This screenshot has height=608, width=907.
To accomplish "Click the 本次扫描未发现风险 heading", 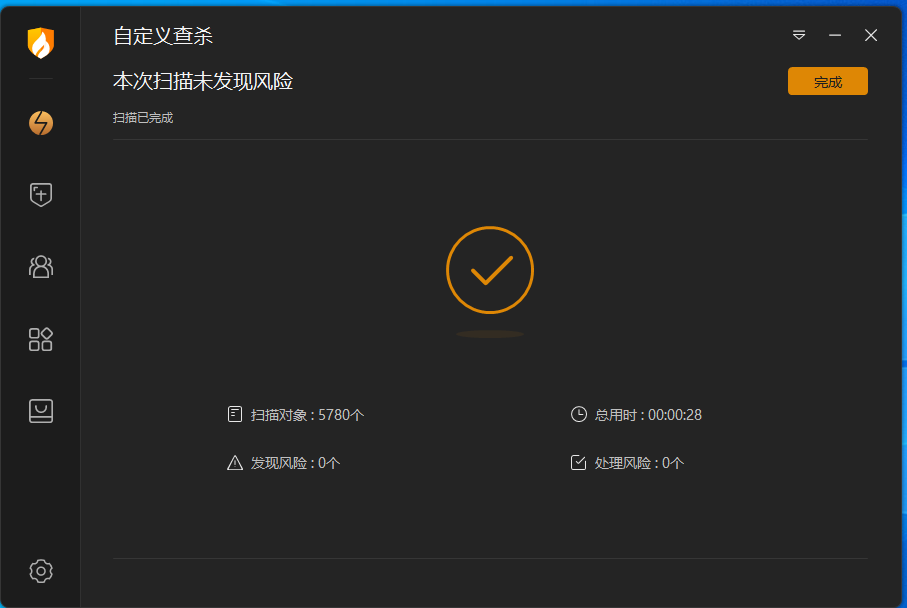I will (203, 82).
